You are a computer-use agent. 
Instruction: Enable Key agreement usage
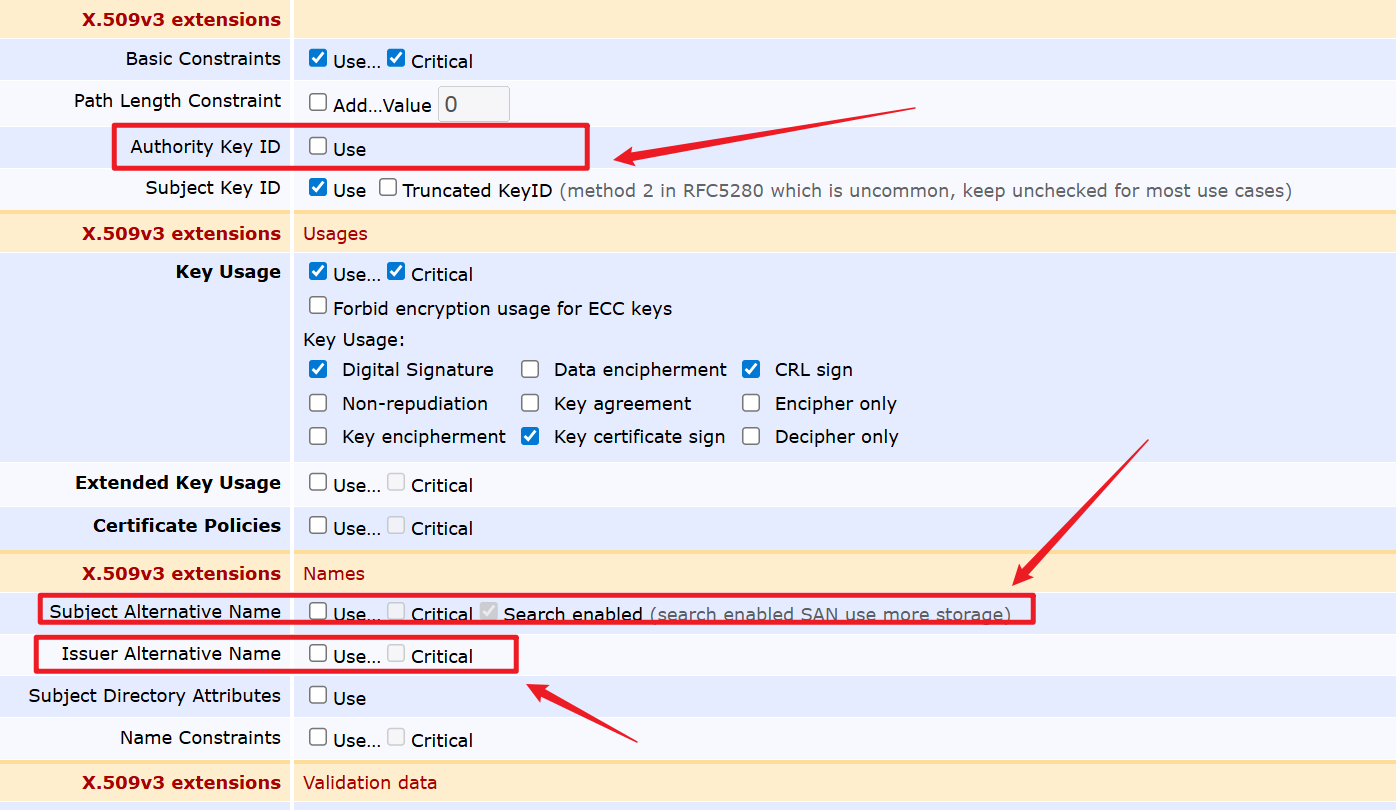click(530, 403)
